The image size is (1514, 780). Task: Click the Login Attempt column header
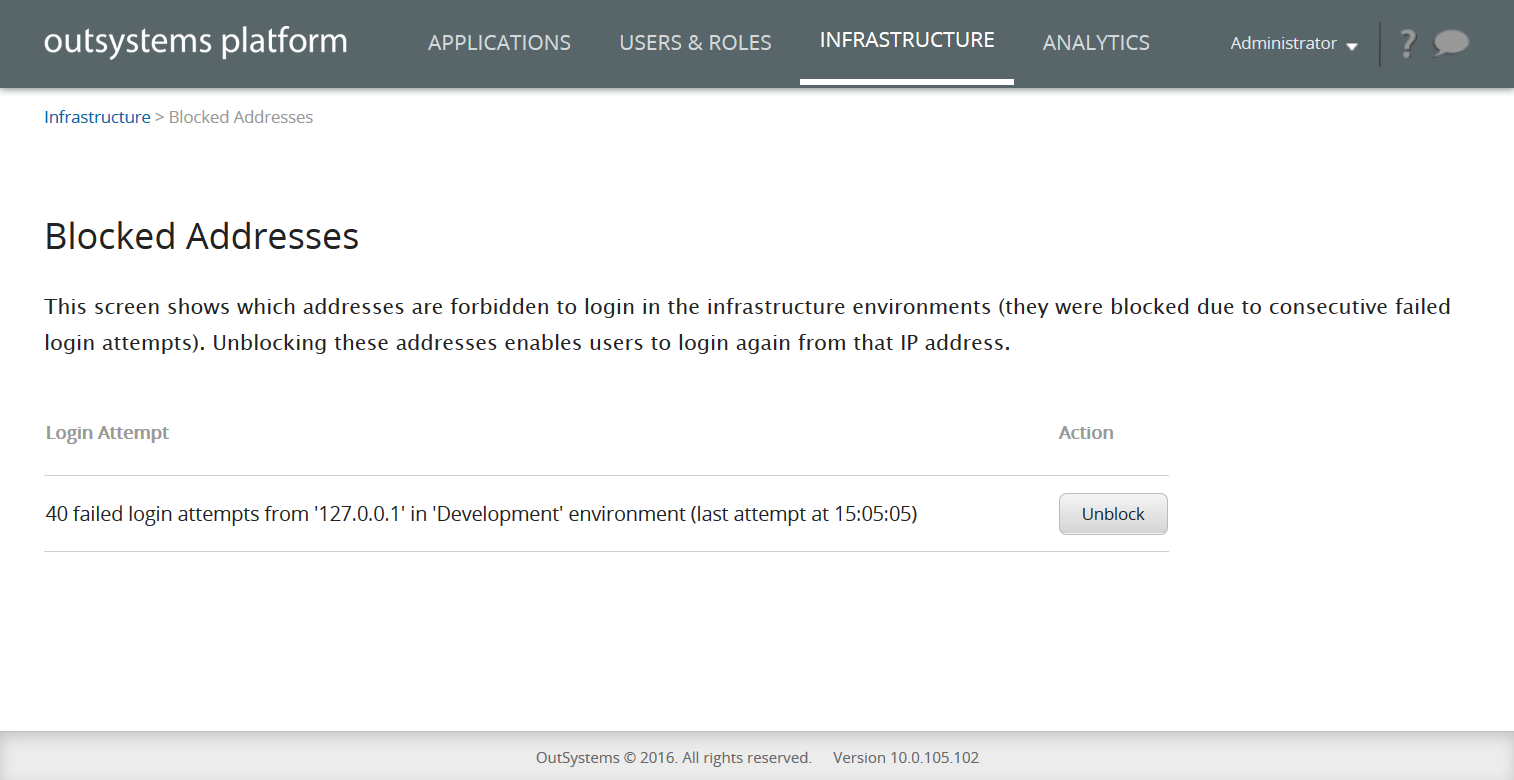[x=107, y=432]
